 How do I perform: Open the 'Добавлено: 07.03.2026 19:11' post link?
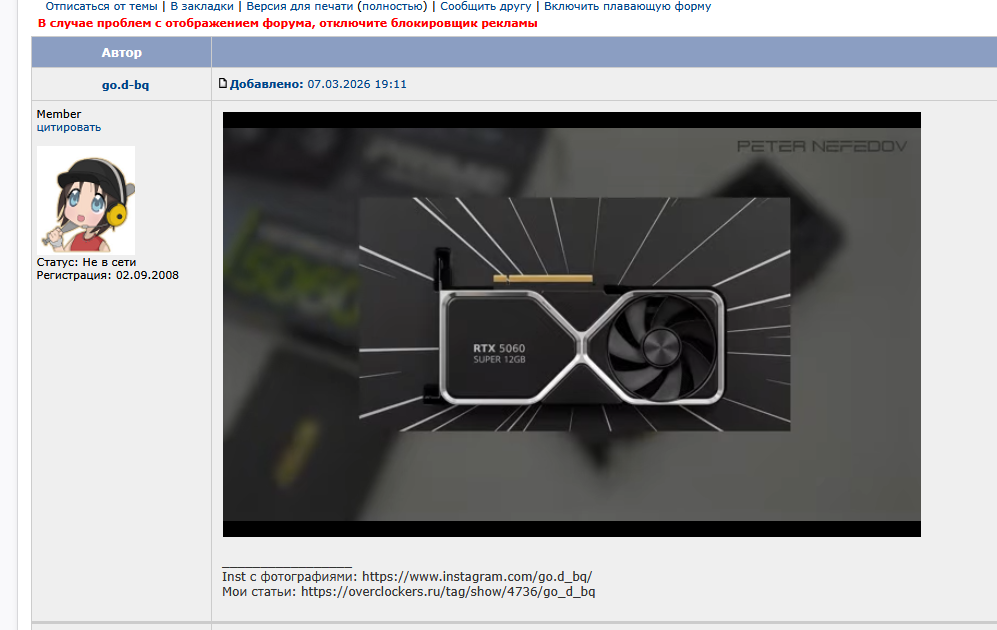[x=318, y=84]
